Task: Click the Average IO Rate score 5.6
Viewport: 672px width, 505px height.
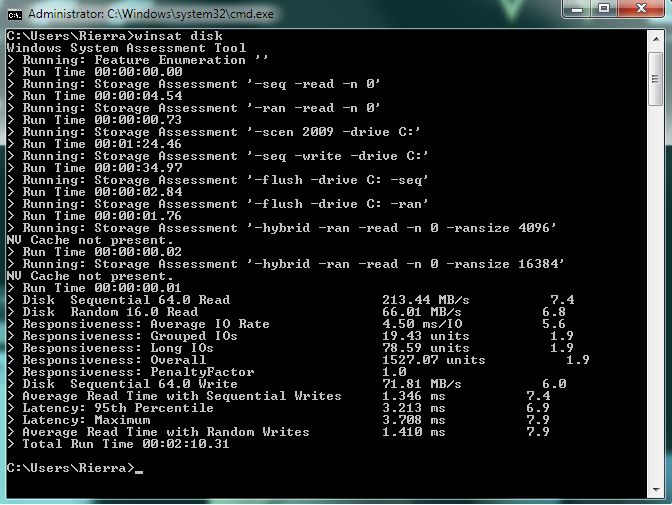Action: tap(554, 324)
